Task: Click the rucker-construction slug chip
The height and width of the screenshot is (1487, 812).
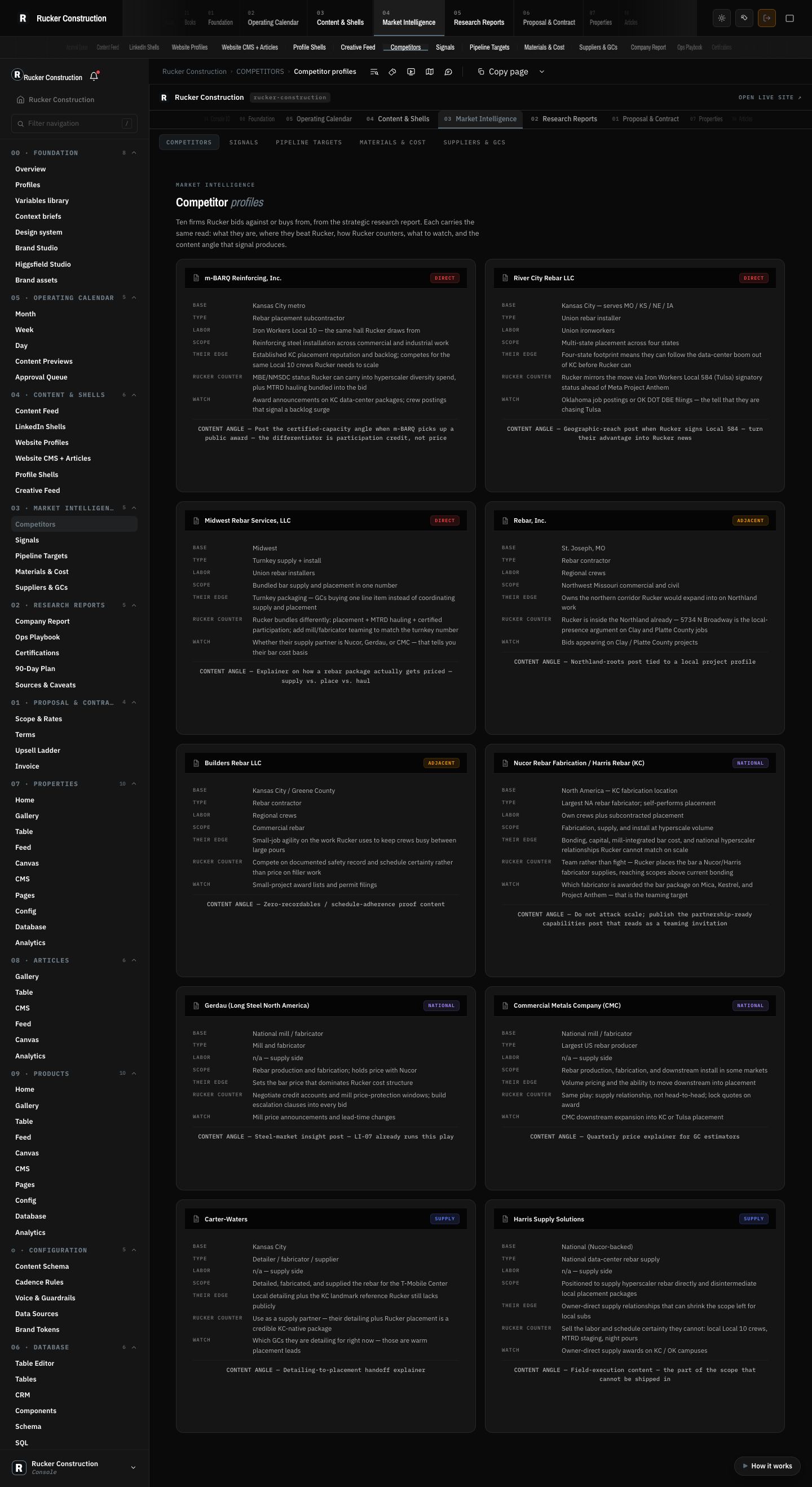Action: pyautogui.click(x=290, y=98)
